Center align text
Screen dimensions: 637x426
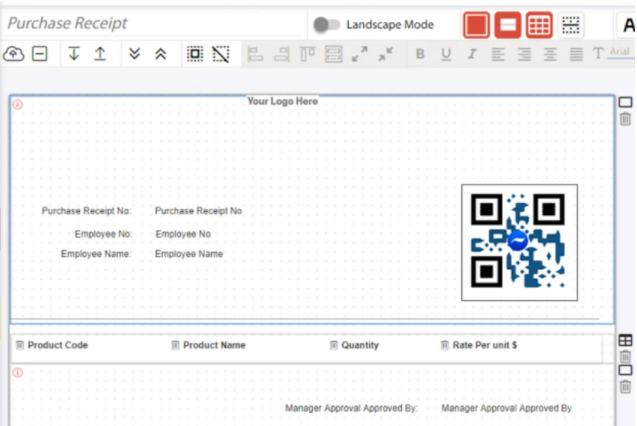[x=550, y=54]
